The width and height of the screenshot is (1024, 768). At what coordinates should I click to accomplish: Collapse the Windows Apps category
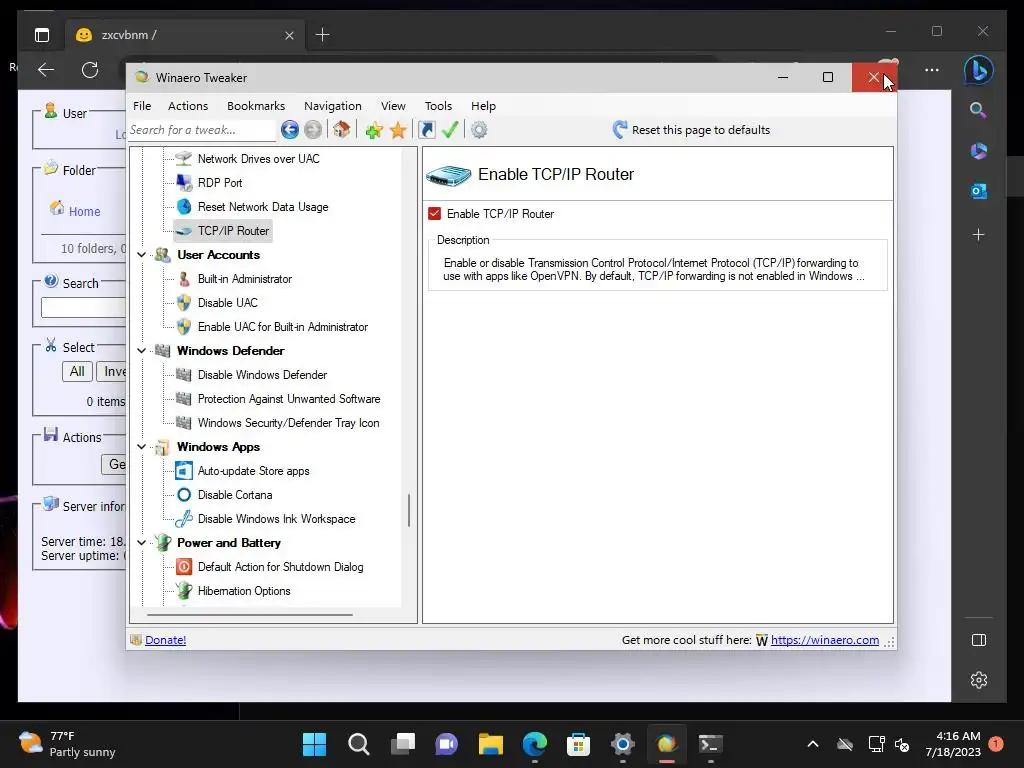(x=142, y=447)
